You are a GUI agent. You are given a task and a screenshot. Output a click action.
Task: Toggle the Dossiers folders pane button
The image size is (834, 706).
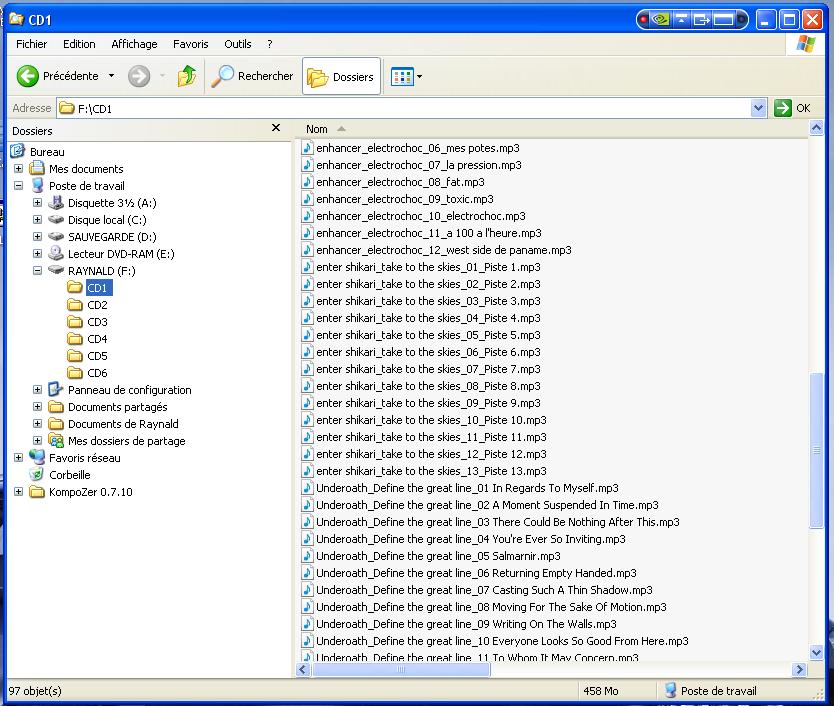341,77
